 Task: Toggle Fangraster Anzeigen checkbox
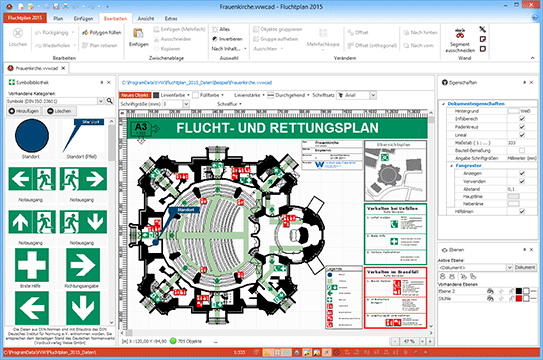tap(522, 173)
